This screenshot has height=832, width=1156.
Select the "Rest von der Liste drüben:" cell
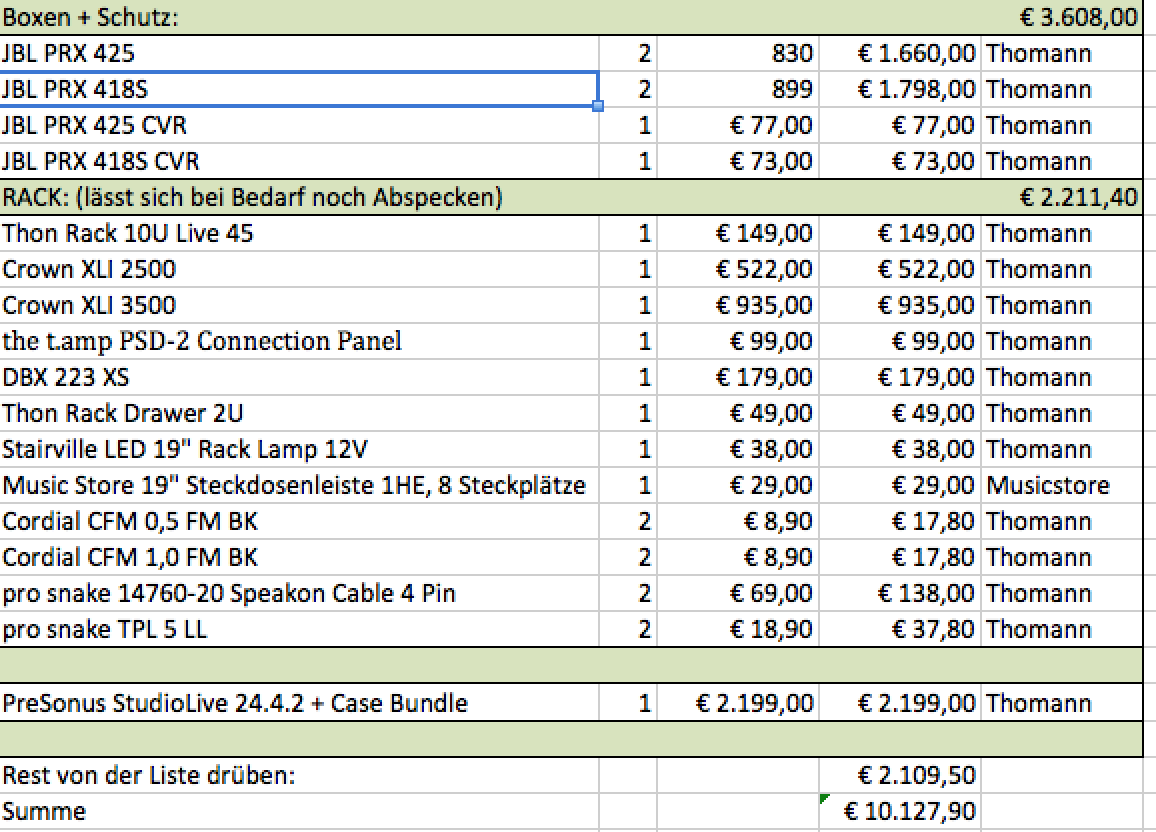point(299,775)
